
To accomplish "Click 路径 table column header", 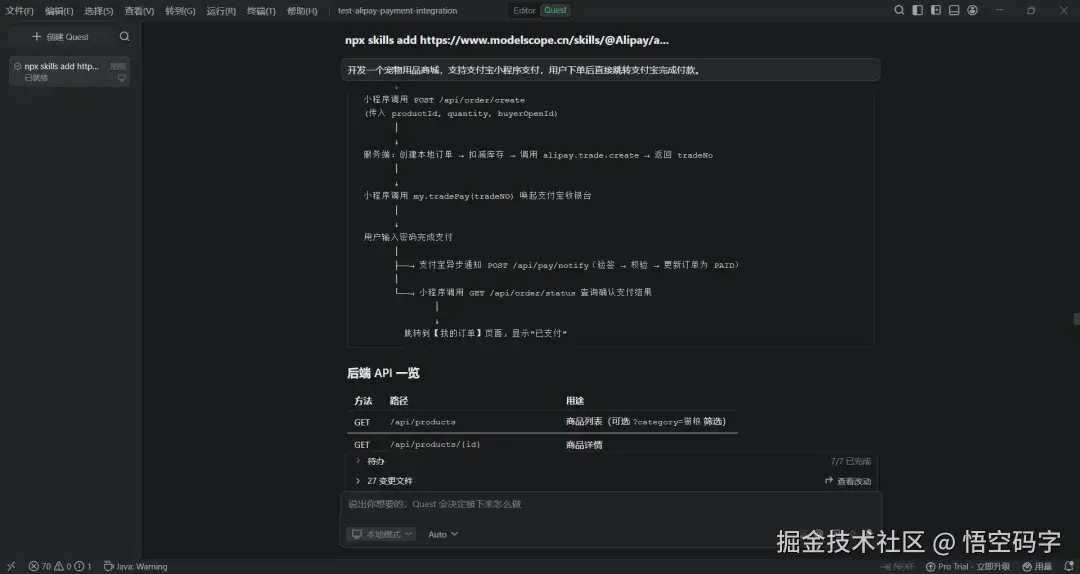I will click(399, 400).
